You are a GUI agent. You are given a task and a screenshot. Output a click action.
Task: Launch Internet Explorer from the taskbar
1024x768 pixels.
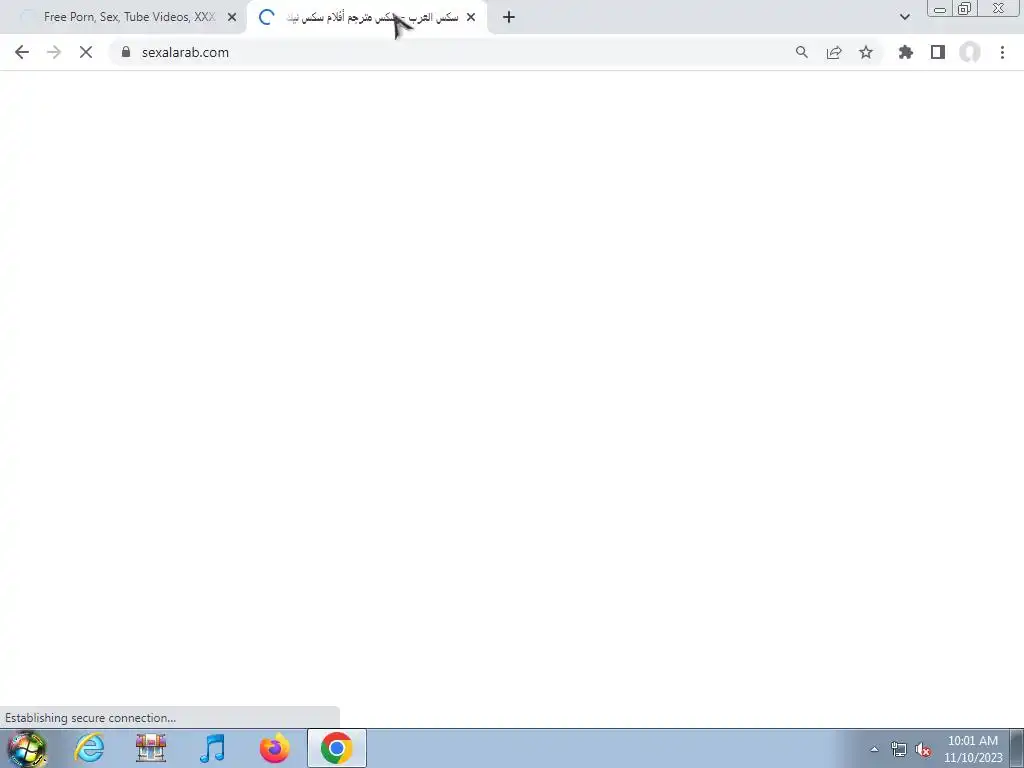[89, 748]
